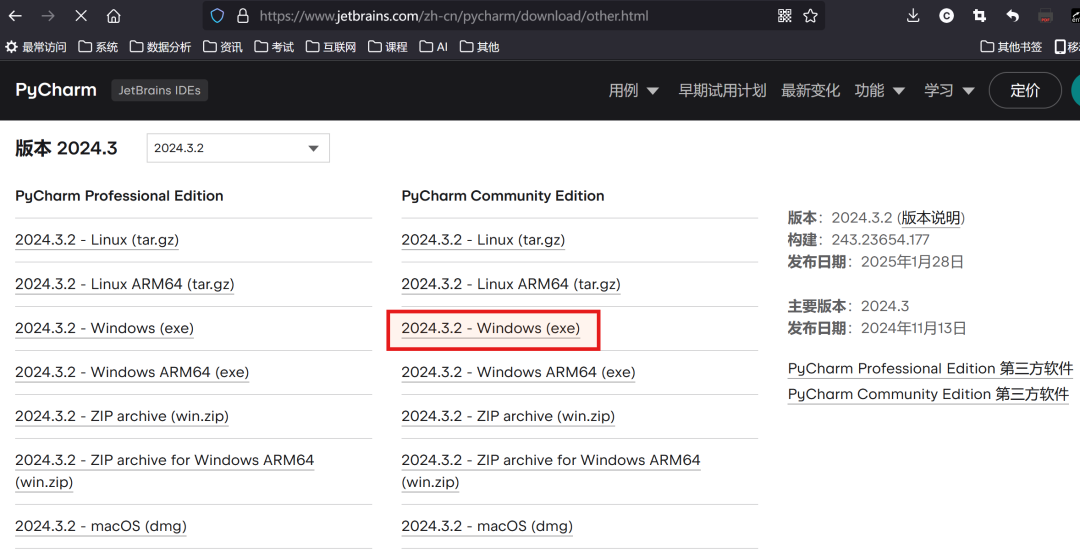Download Professional 2024.3.2 Windows ARM64 exe

[x=132, y=372]
